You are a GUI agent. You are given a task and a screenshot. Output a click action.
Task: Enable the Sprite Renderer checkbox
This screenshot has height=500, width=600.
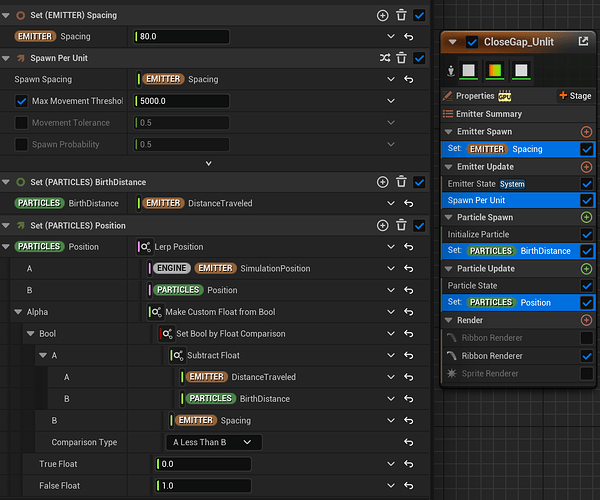[587, 373]
